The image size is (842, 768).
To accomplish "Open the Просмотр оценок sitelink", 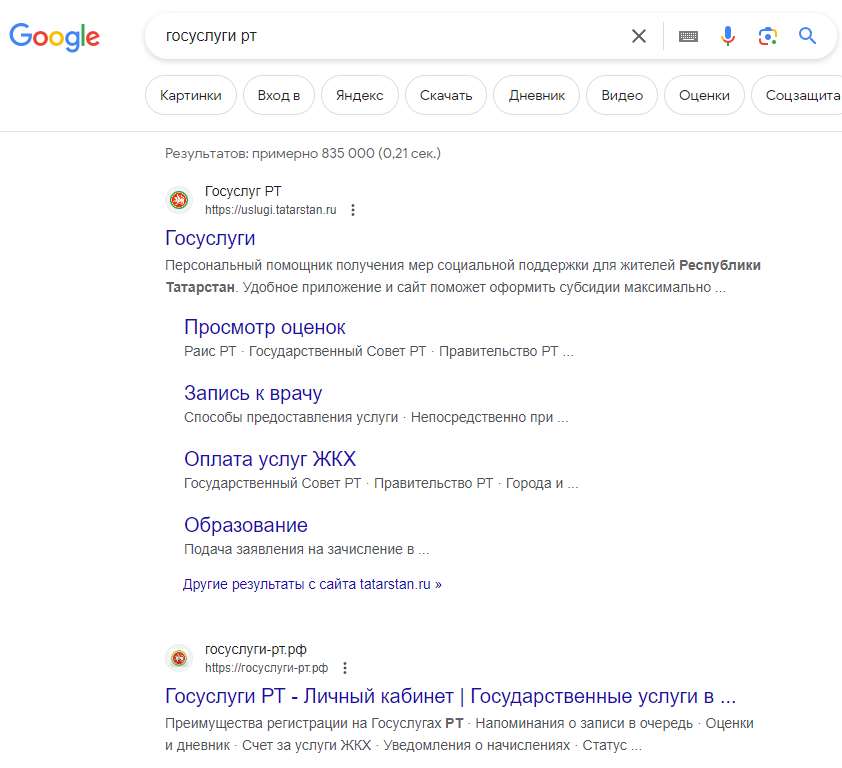I will [x=265, y=327].
